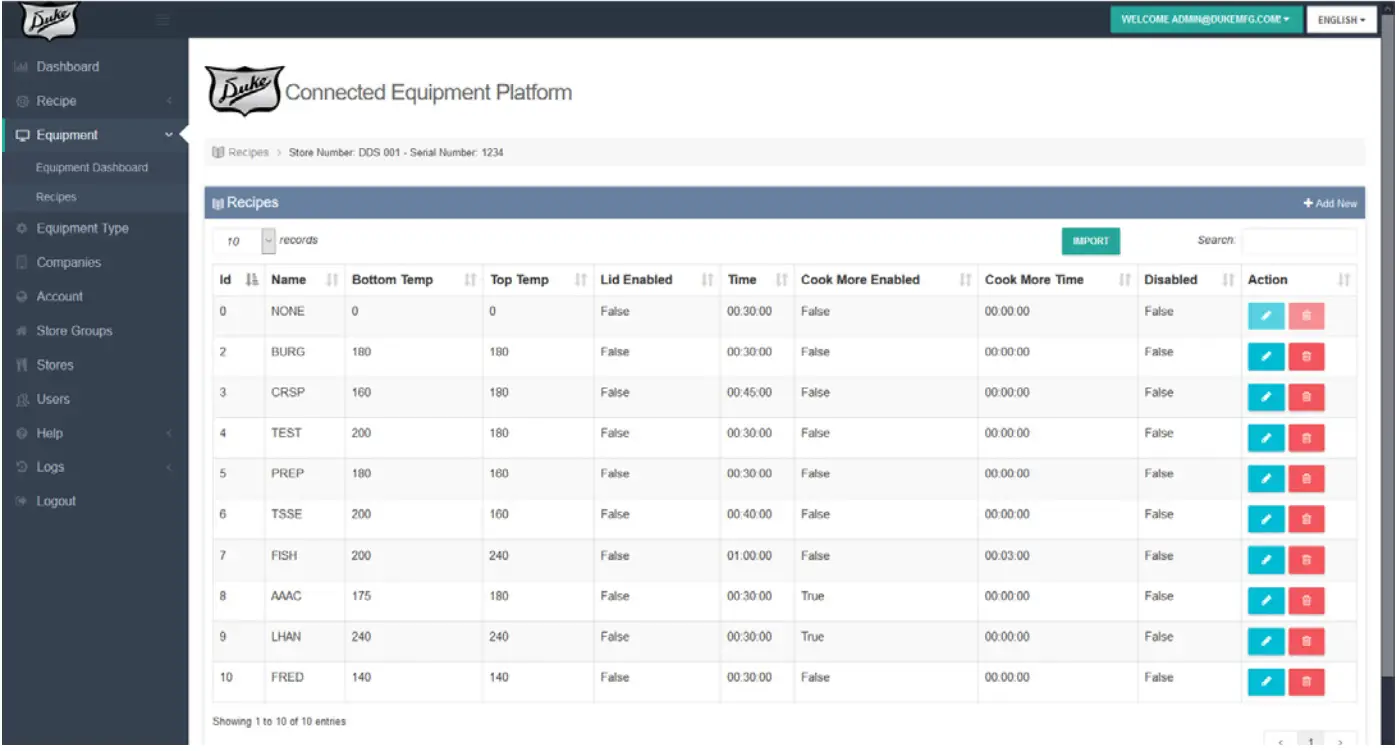Open the records-per-page dropdown

click(245, 241)
